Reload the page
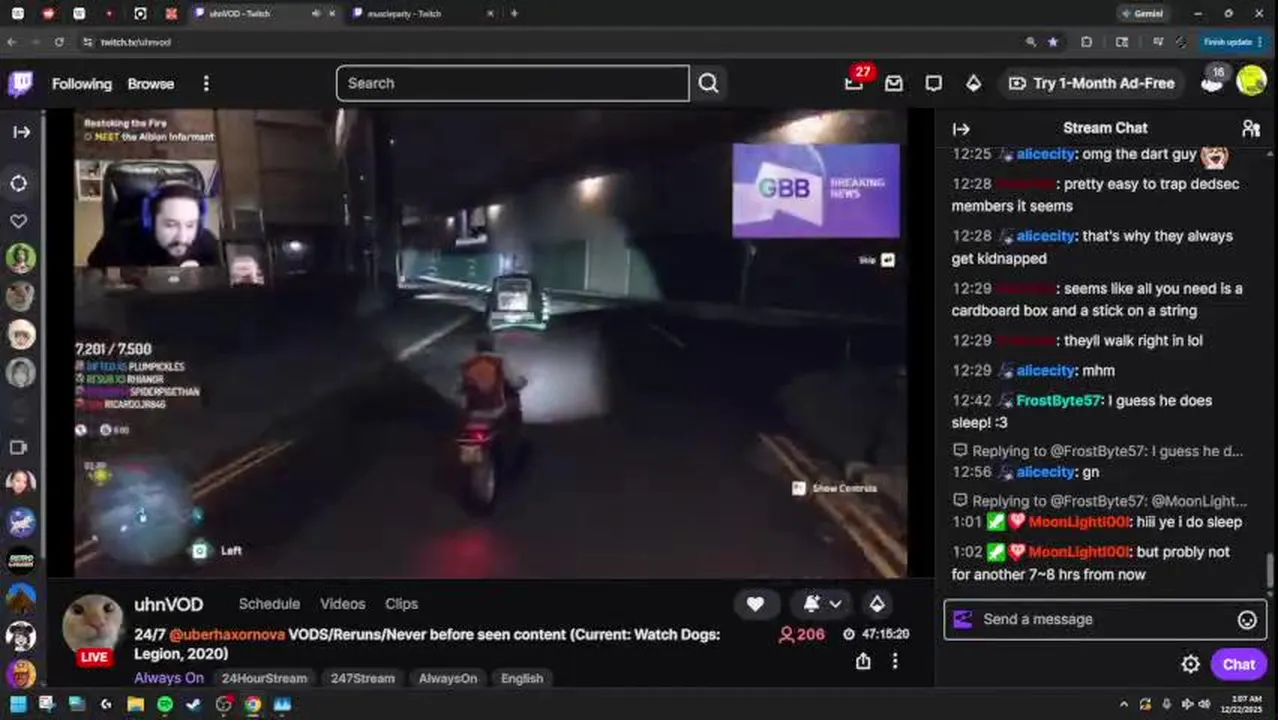This screenshot has width=1278, height=720. click(x=59, y=42)
